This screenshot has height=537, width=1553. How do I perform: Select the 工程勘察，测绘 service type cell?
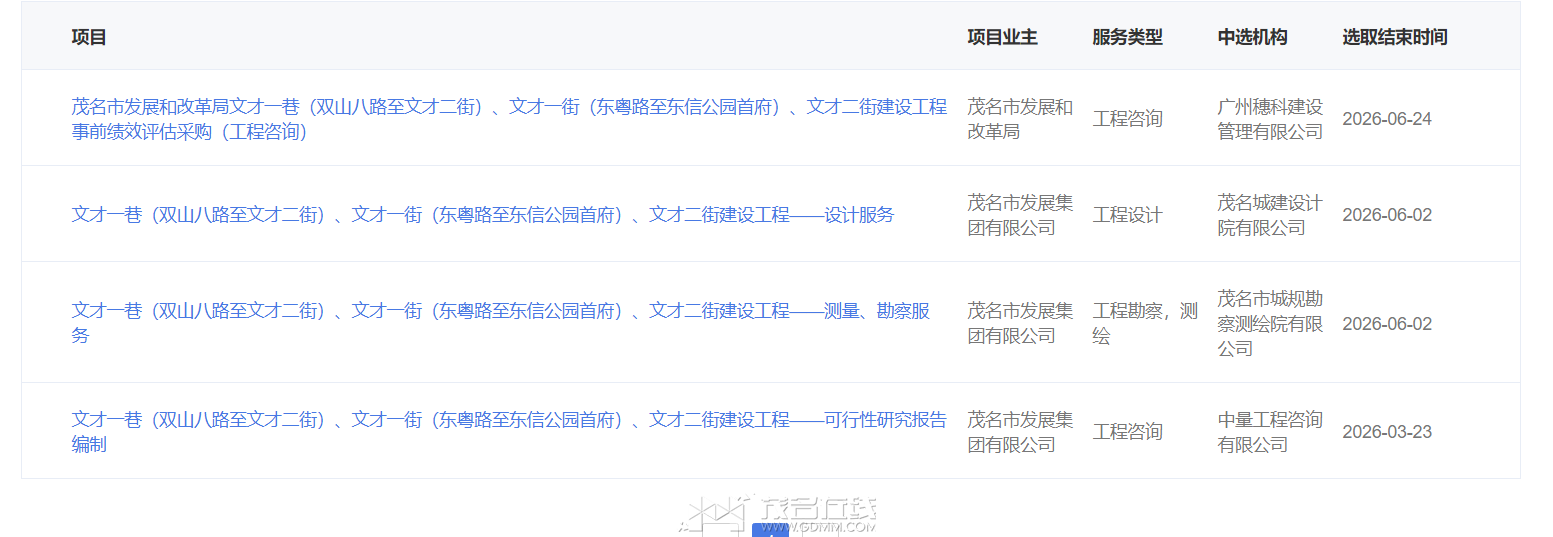click(x=1145, y=323)
